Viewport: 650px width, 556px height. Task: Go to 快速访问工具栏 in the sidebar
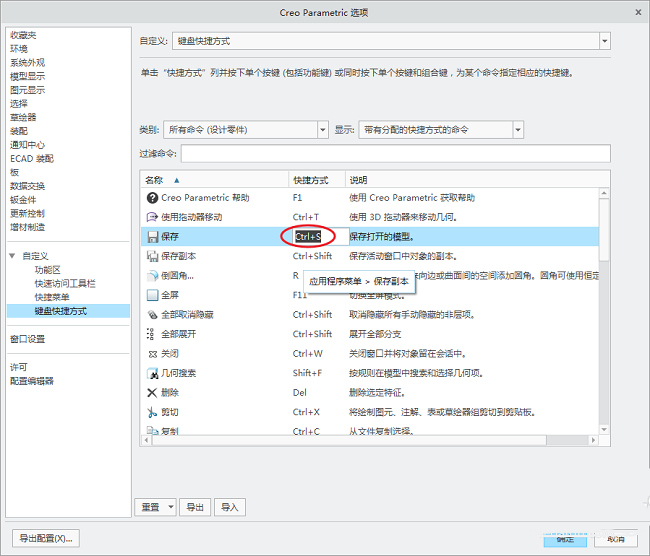65,283
